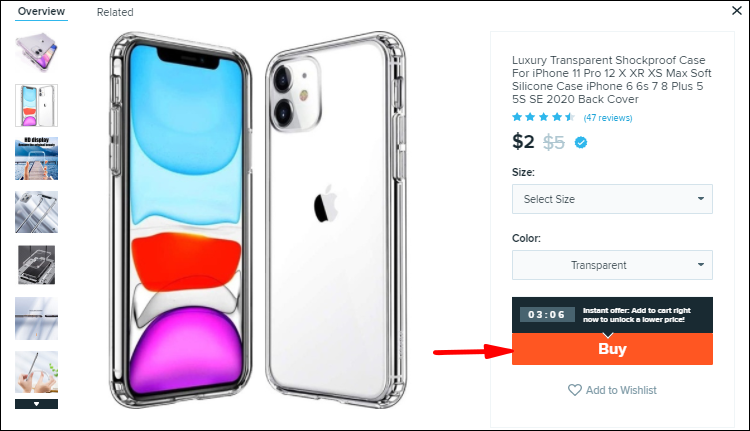Viewport: 750px width, 431px height.
Task: Select the sixth product thumbnail
Action: (x=37, y=318)
